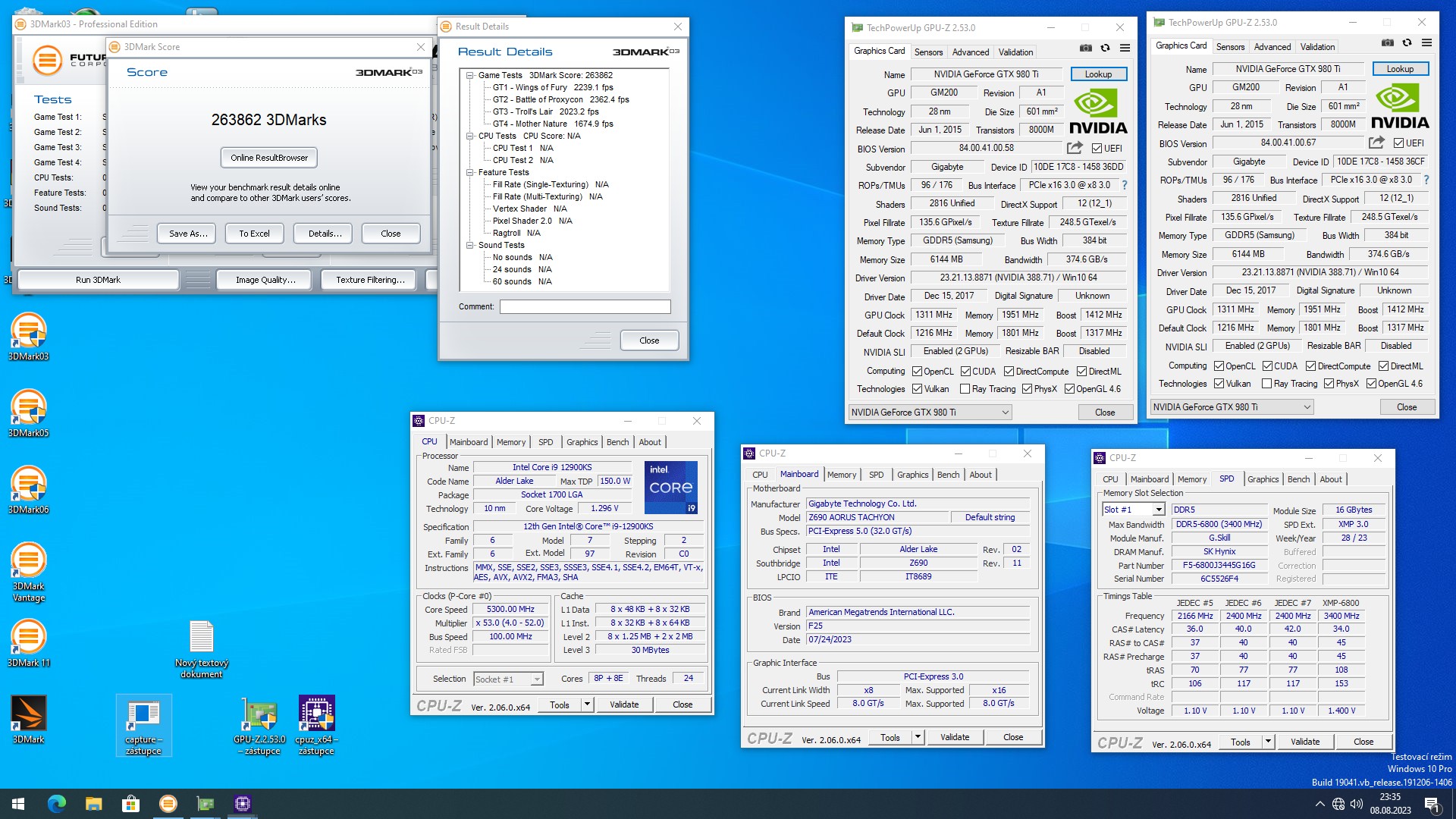The height and width of the screenshot is (819, 1456).
Task: Switch to Bench tab in CPU-Z CPU window
Action: (617, 442)
